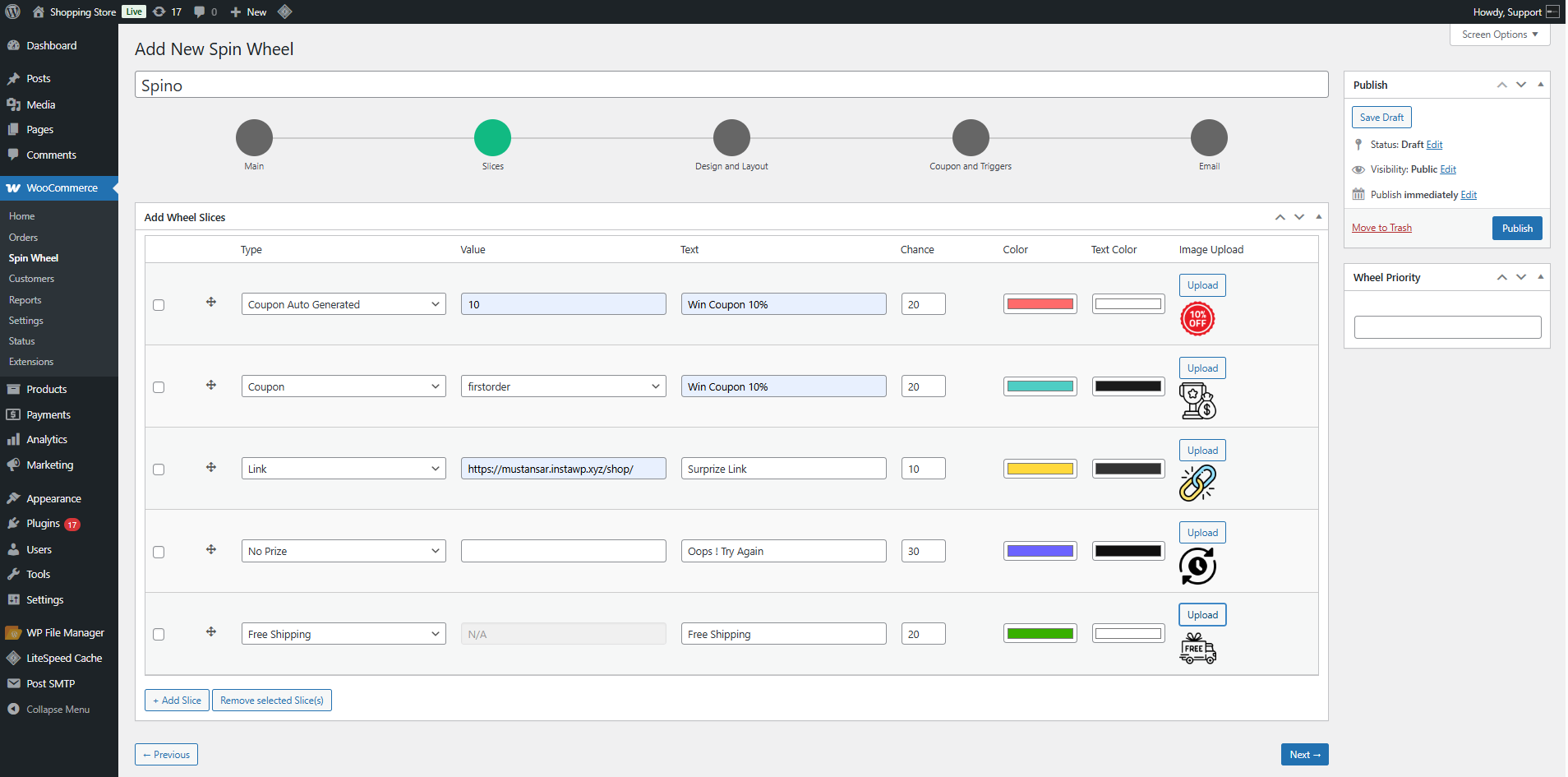Click the chain link slice image
Screen dimensions: 1568x777
1197,483
